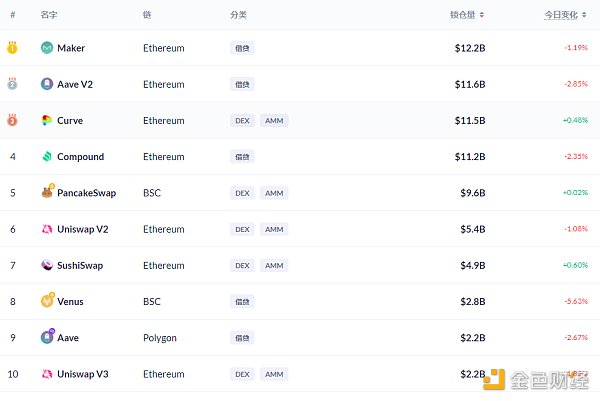Click the Maker protocol logo
The image size is (600, 401).
click(x=47, y=48)
